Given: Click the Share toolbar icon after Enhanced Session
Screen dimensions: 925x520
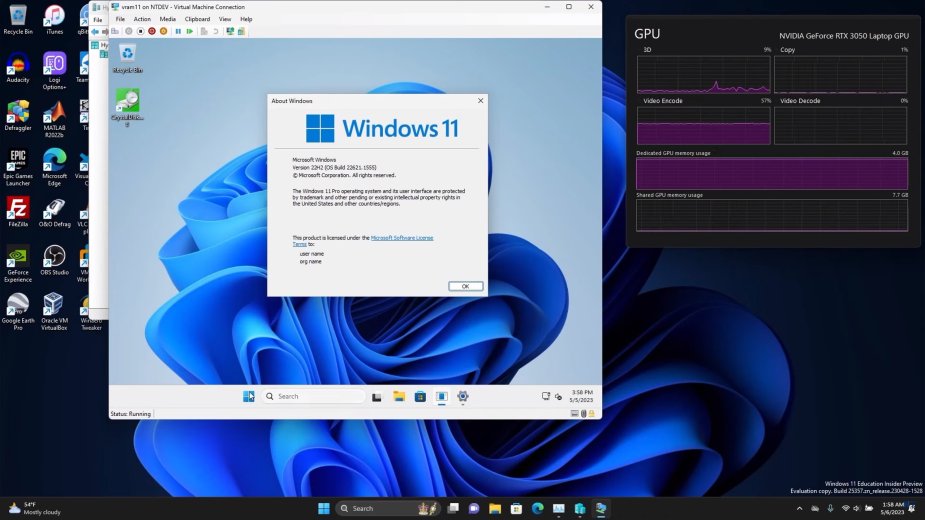Looking at the screenshot, I should point(241,31).
